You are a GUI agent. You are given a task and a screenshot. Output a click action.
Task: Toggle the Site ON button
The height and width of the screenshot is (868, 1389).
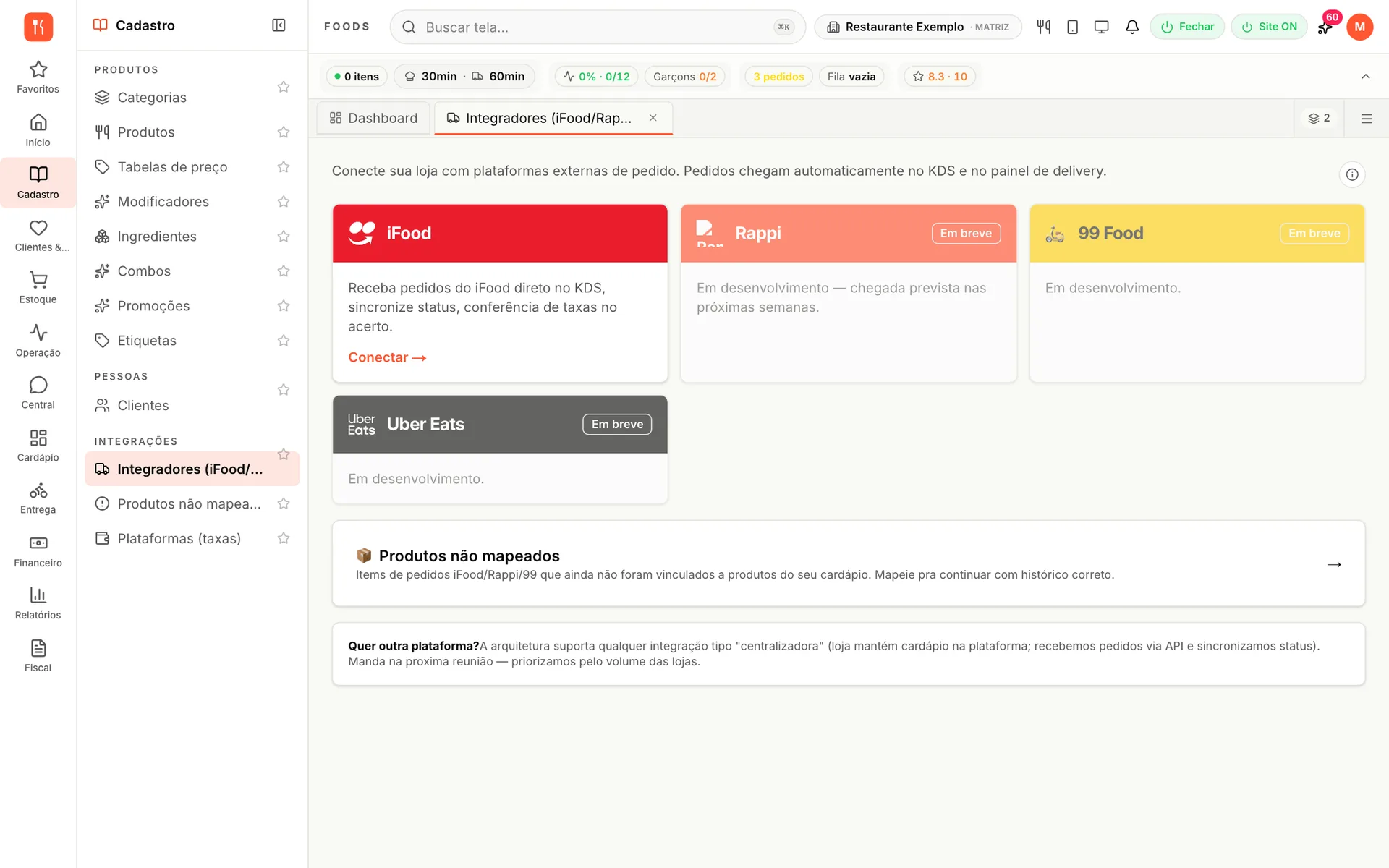[1269, 27]
